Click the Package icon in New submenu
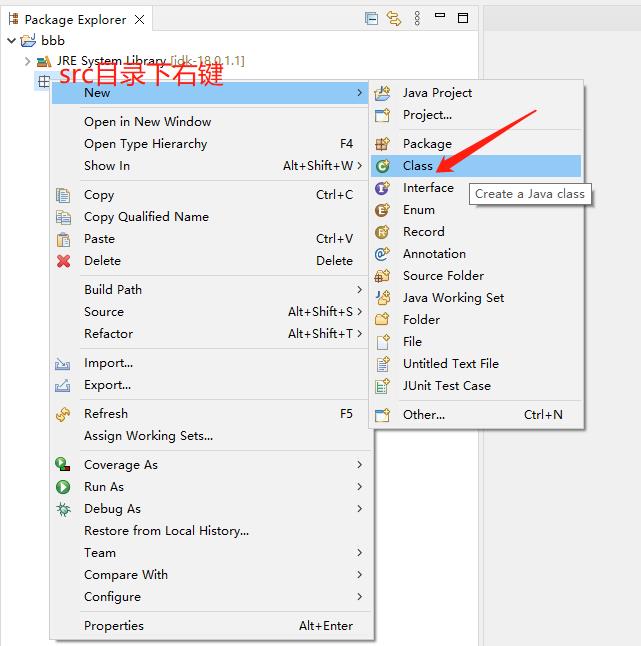This screenshot has height=646, width=641. [x=382, y=144]
